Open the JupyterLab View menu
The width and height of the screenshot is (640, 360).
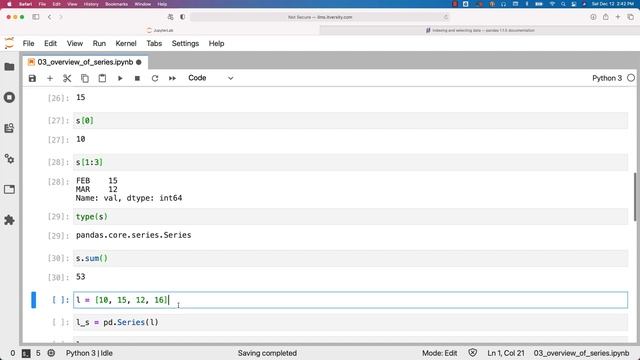75,44
